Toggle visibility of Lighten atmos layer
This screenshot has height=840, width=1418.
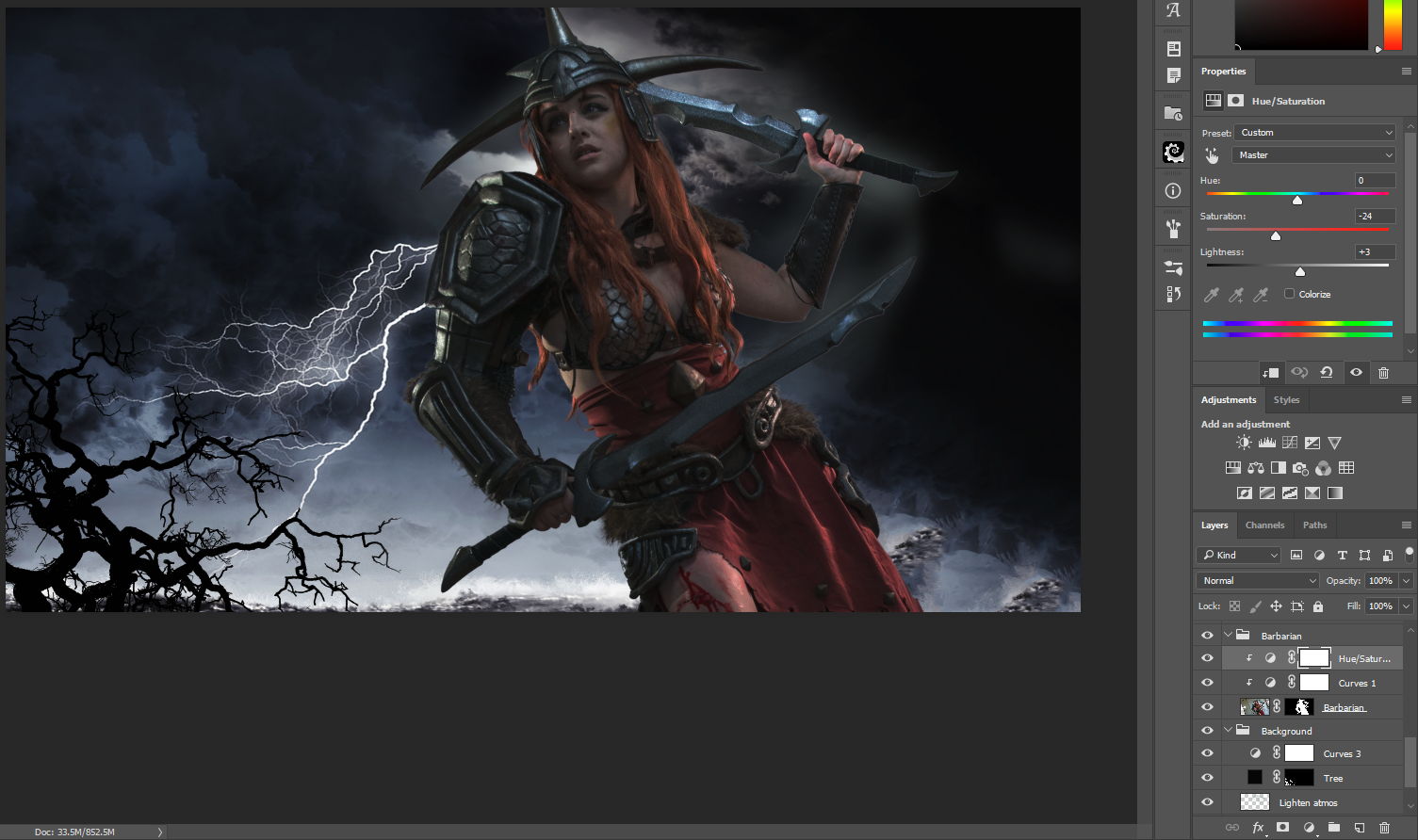tap(1207, 802)
